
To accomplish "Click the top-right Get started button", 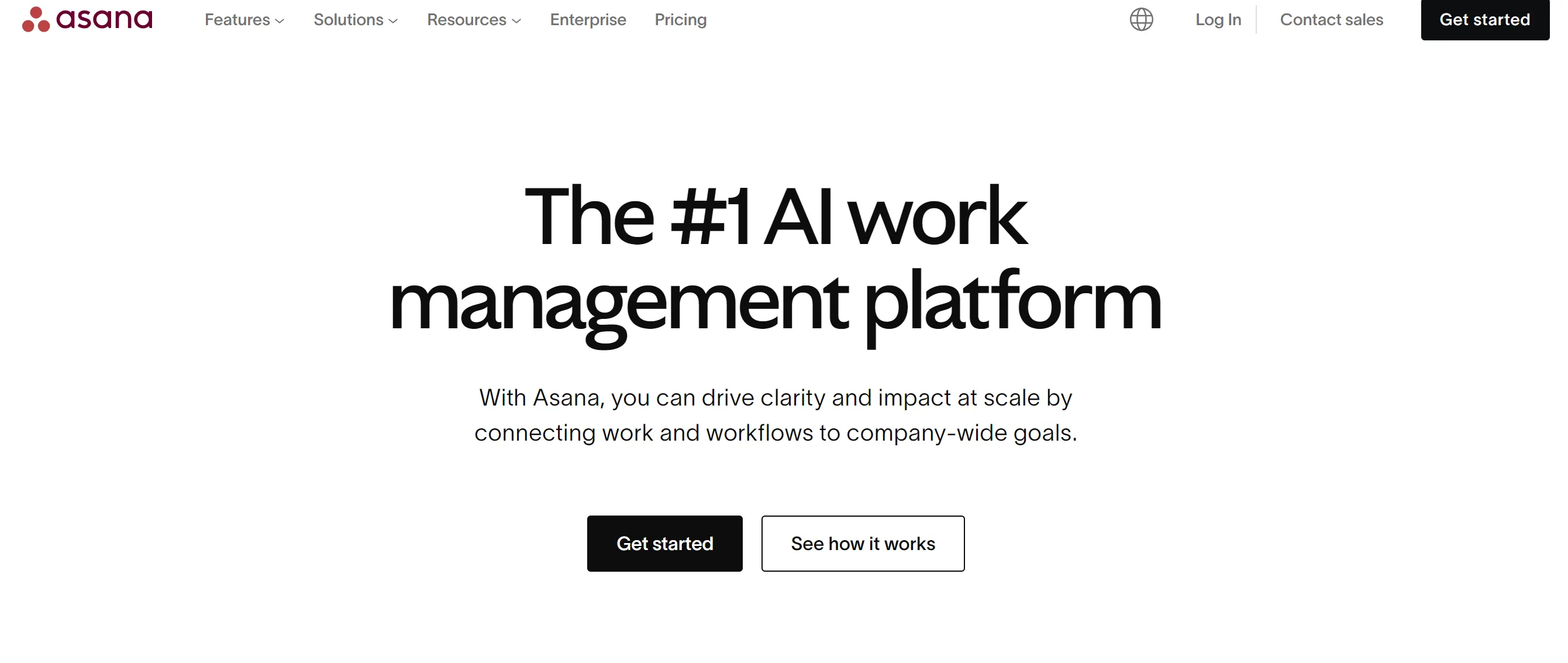I will [1484, 19].
